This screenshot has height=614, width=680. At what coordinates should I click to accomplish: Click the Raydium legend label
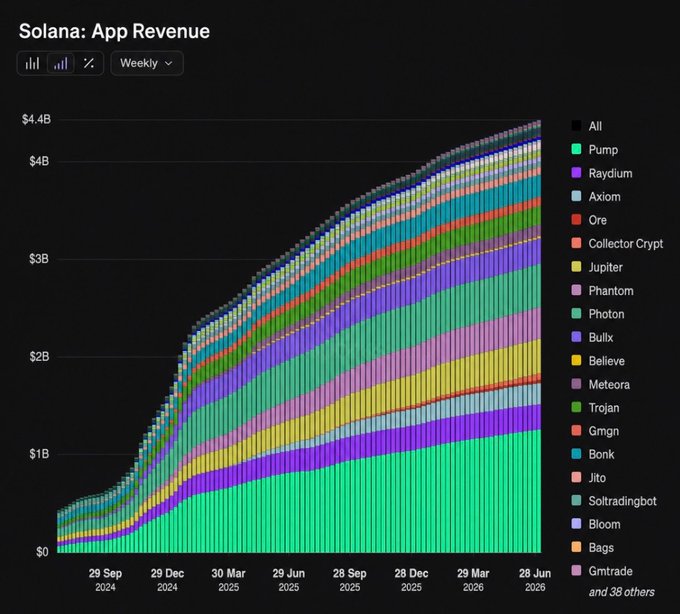[x=610, y=173]
